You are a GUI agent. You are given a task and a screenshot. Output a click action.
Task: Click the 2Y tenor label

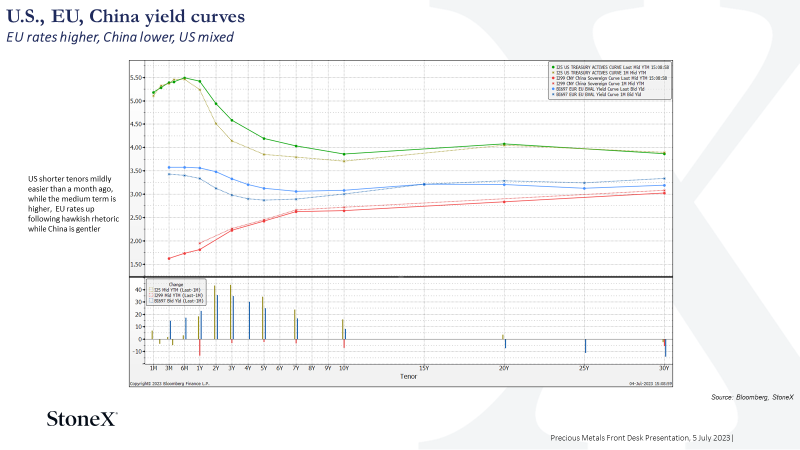[216, 368]
